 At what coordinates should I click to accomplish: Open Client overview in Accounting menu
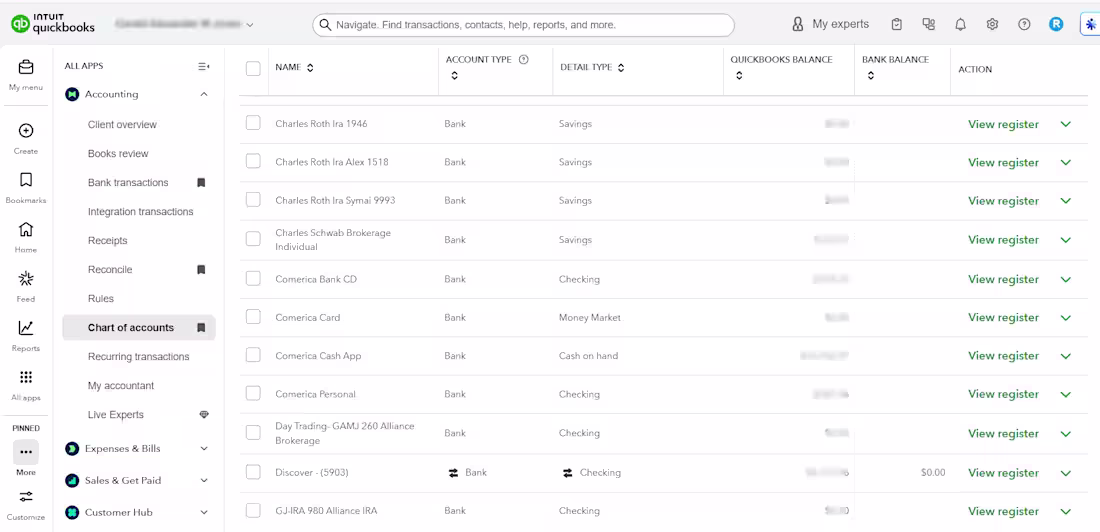point(122,125)
